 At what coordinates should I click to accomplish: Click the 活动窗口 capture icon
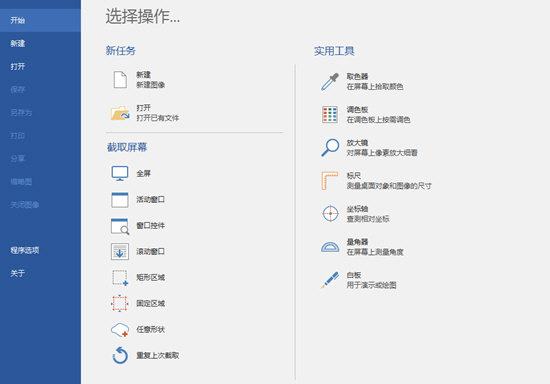[120, 200]
